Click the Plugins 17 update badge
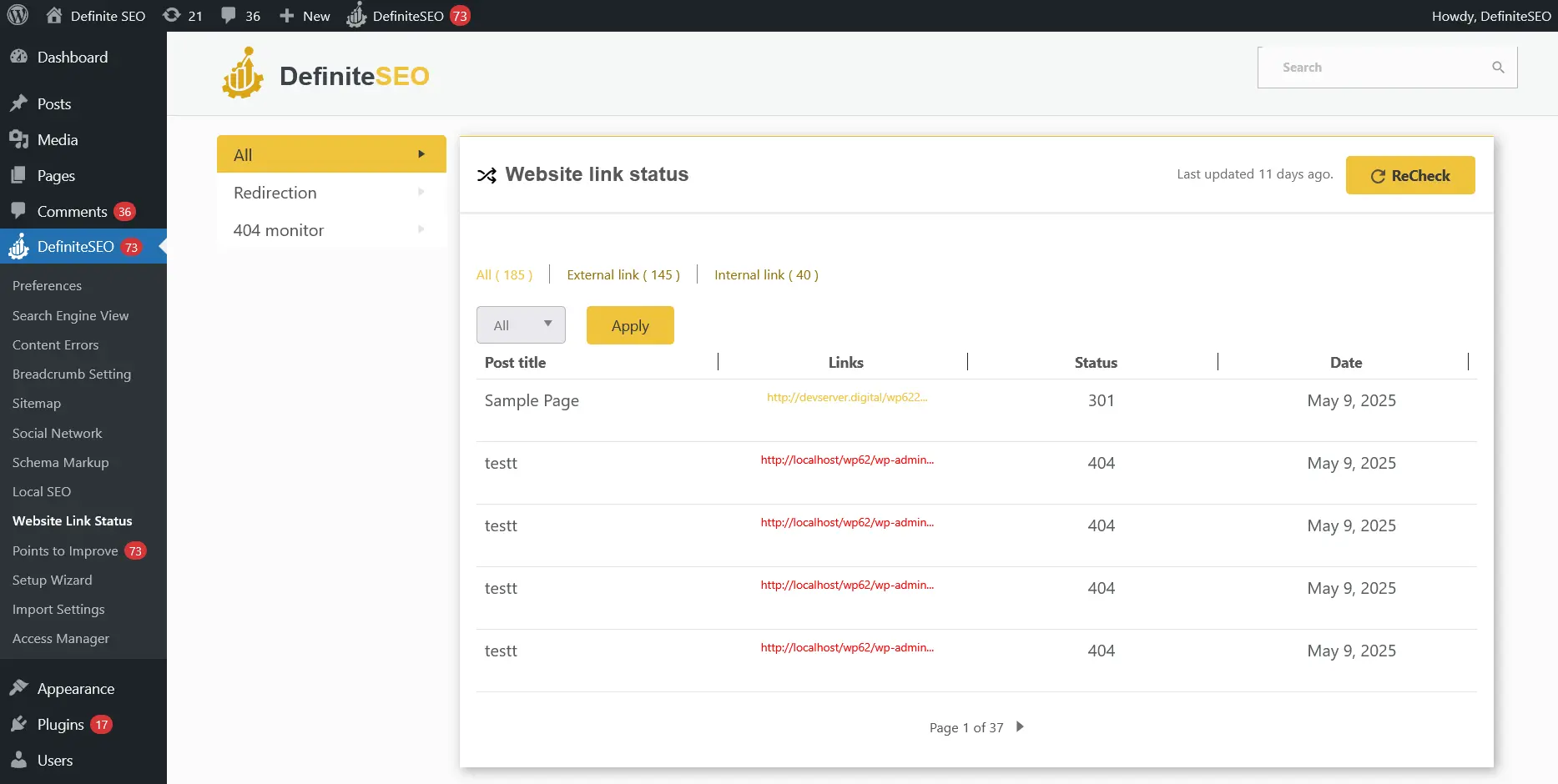The image size is (1558, 784). pyautogui.click(x=101, y=725)
